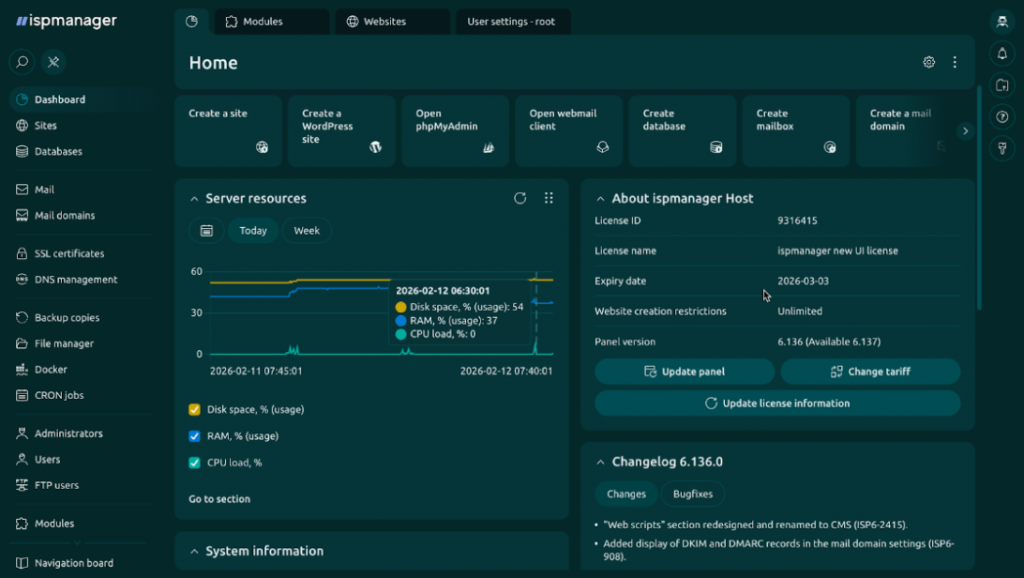
Task: Disable CPU load, % checkbox
Action: (195, 463)
